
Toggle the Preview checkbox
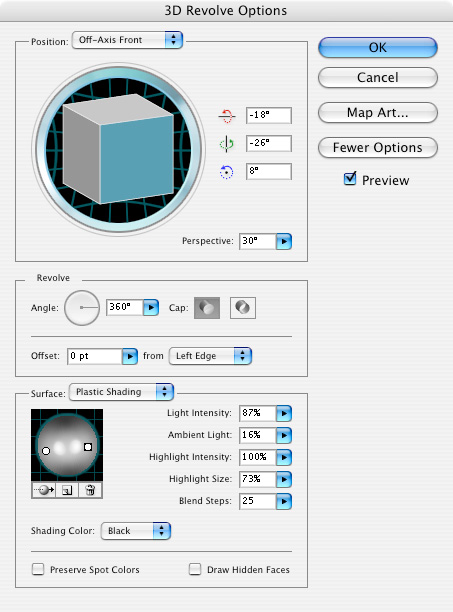(350, 179)
